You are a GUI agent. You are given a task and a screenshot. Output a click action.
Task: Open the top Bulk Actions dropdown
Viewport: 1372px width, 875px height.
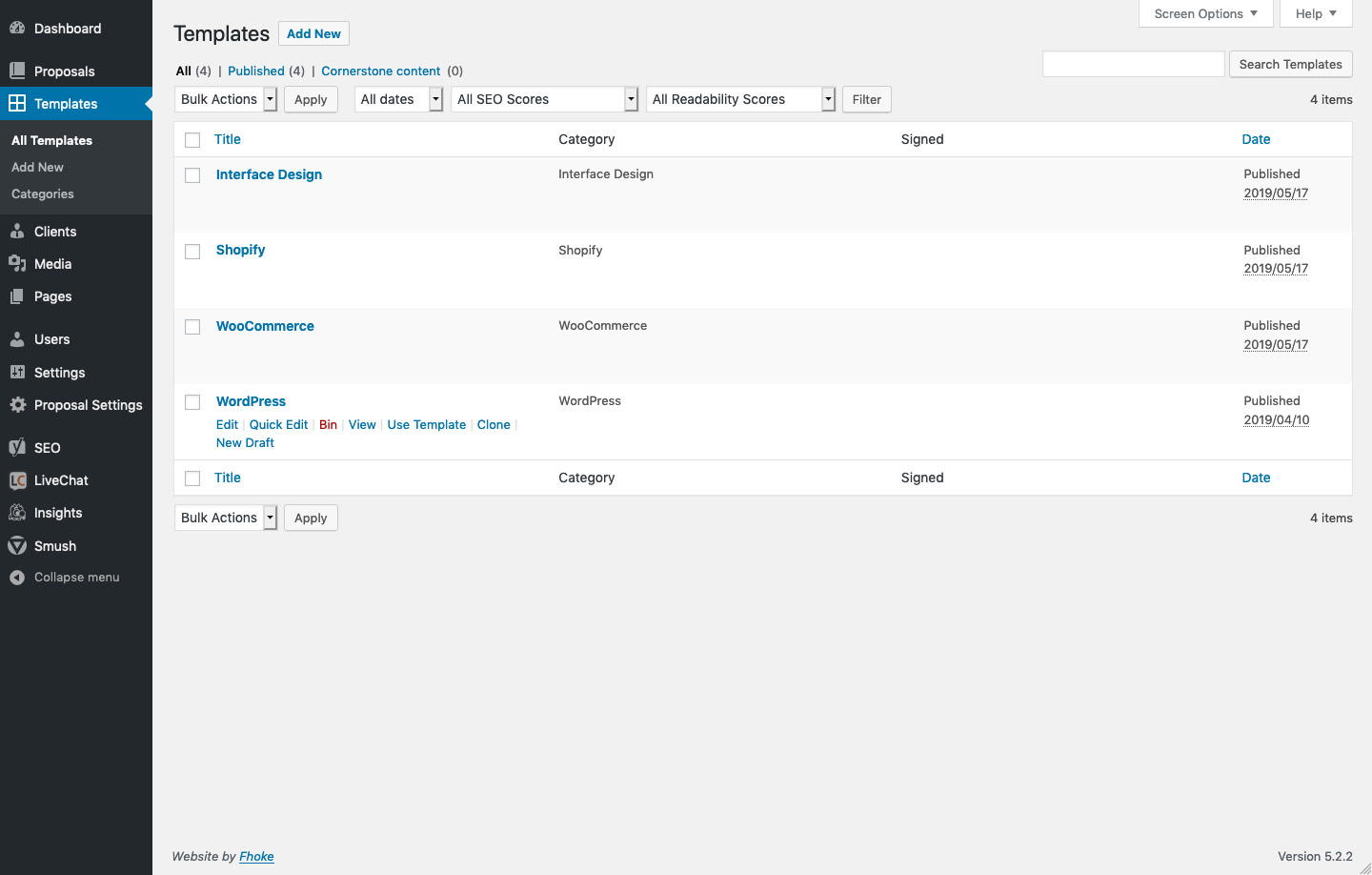[226, 99]
